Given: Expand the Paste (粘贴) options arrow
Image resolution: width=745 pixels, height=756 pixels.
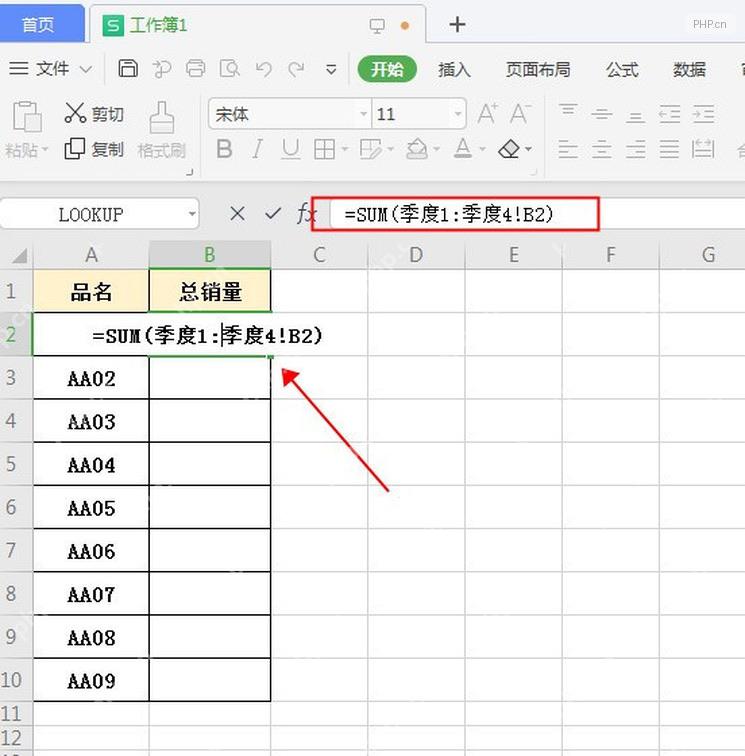Looking at the screenshot, I should pos(45,149).
